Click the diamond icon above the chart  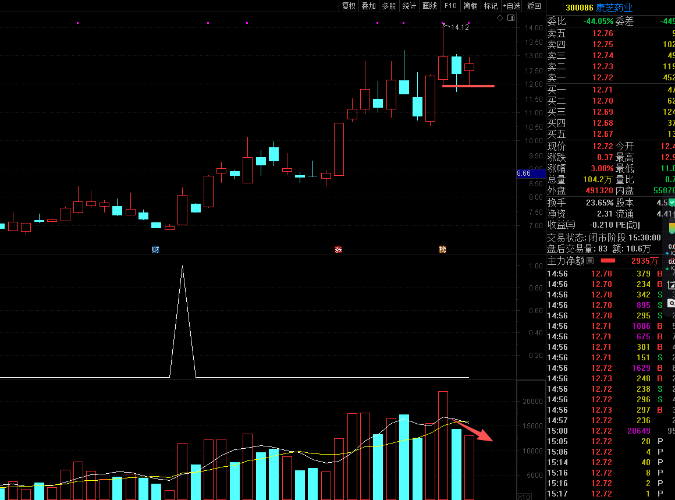pos(500,18)
